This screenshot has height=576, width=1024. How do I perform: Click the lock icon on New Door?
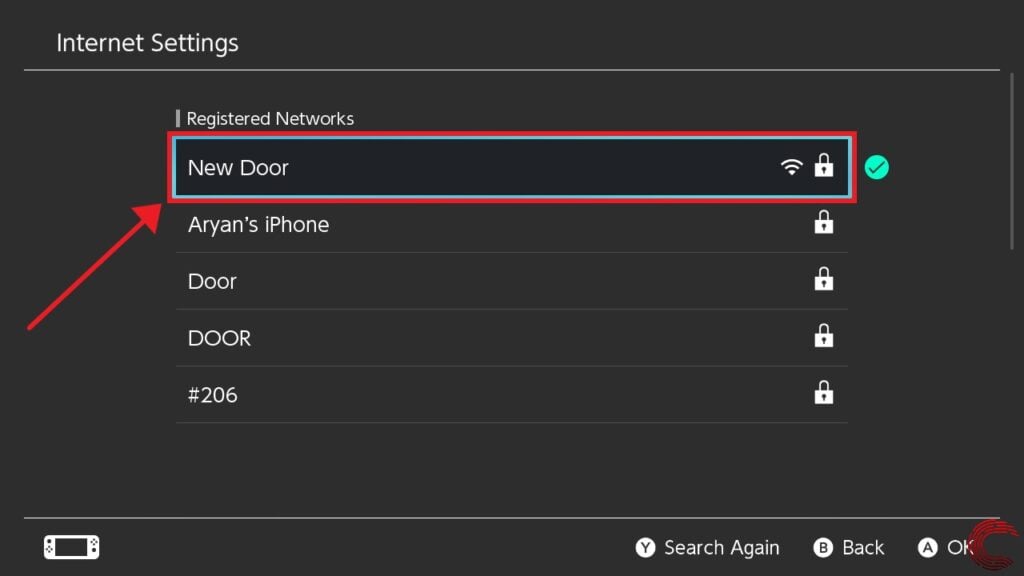(824, 166)
